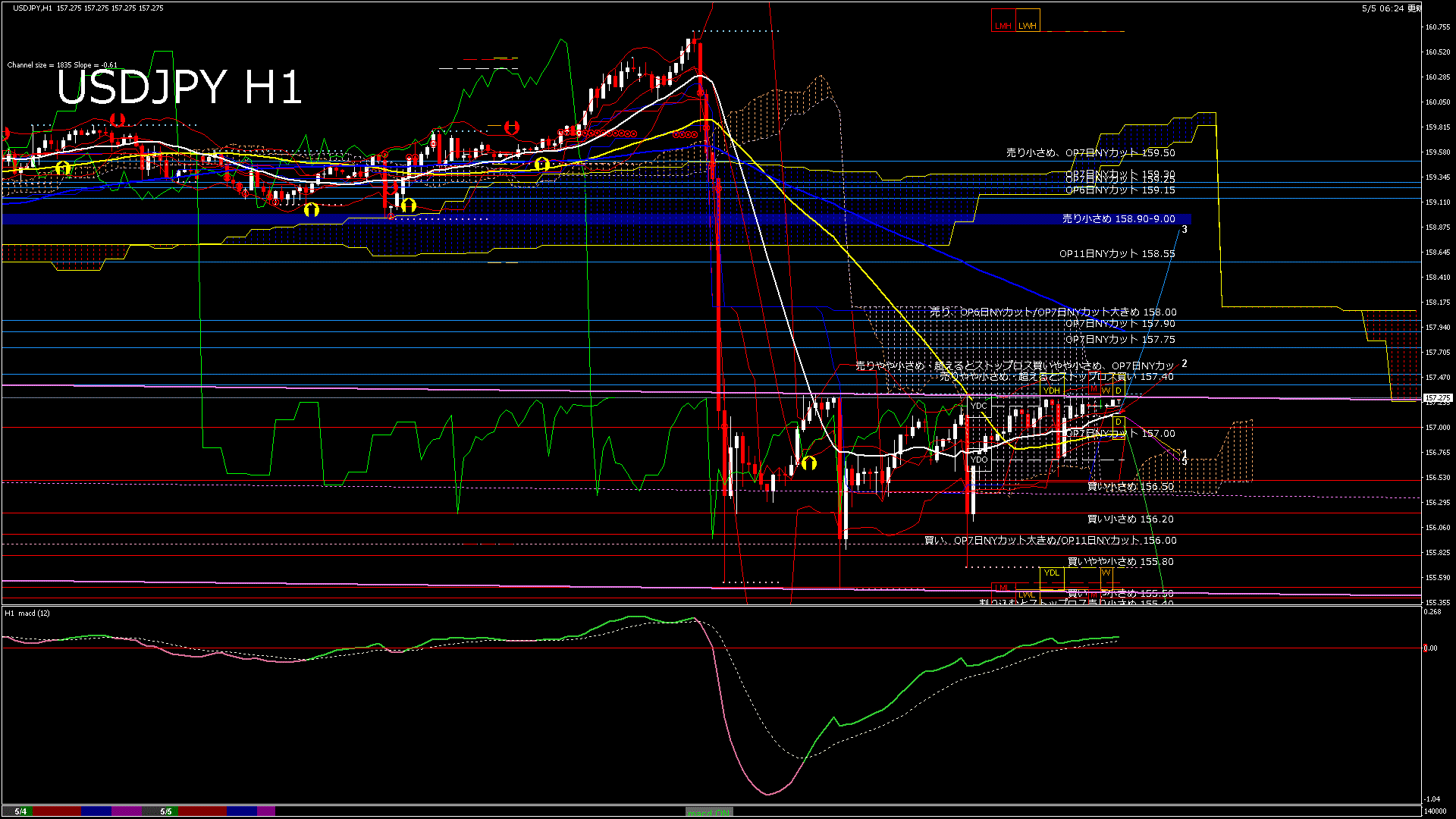Select the YDO yesterday-open label box
This screenshot has height=819, width=1456.
click(x=980, y=460)
